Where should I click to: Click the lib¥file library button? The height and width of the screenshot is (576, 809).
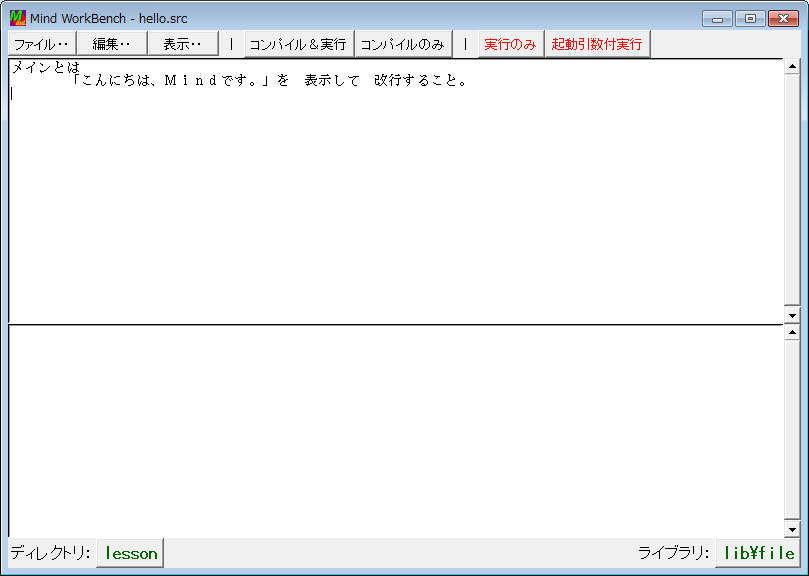tap(759, 553)
